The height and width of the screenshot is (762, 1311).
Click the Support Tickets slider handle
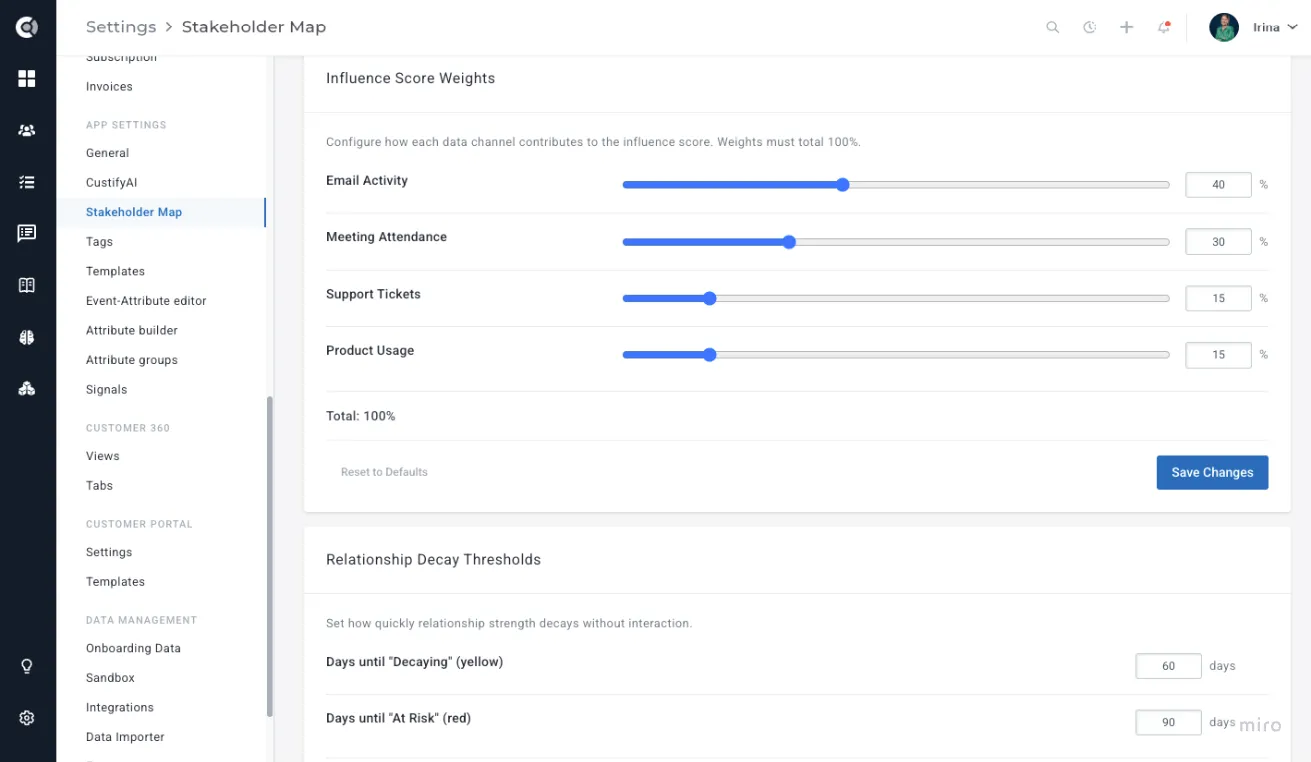click(x=710, y=298)
